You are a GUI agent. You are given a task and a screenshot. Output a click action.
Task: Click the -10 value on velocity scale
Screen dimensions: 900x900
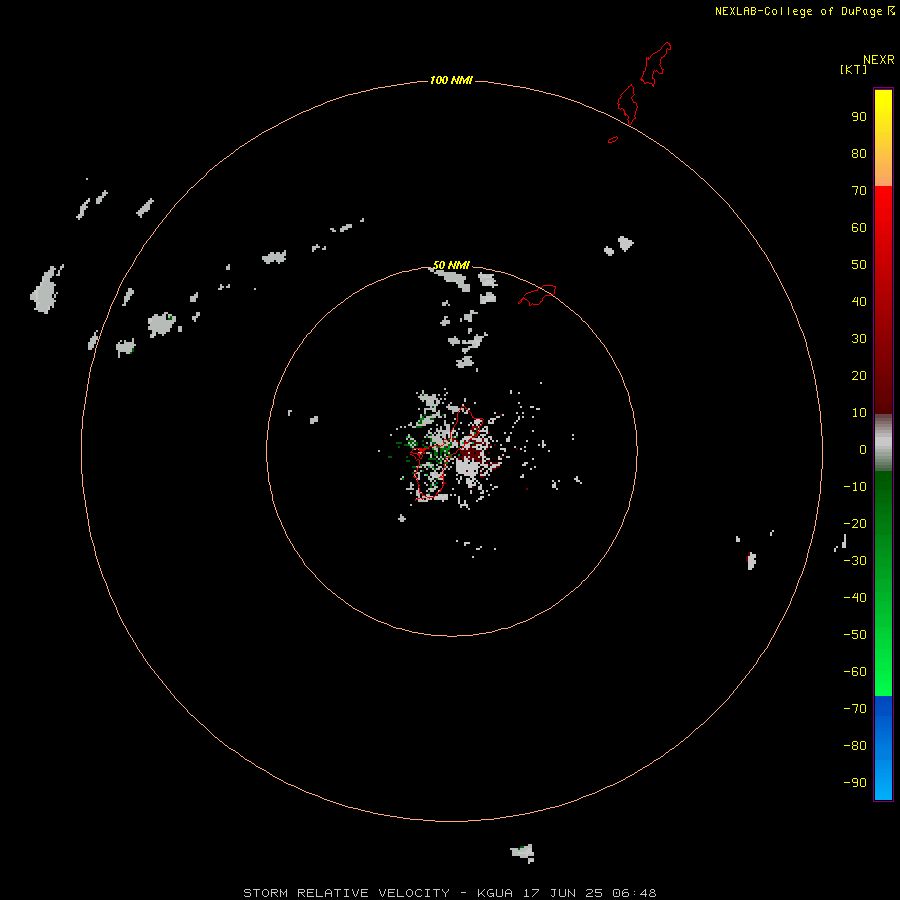click(855, 487)
